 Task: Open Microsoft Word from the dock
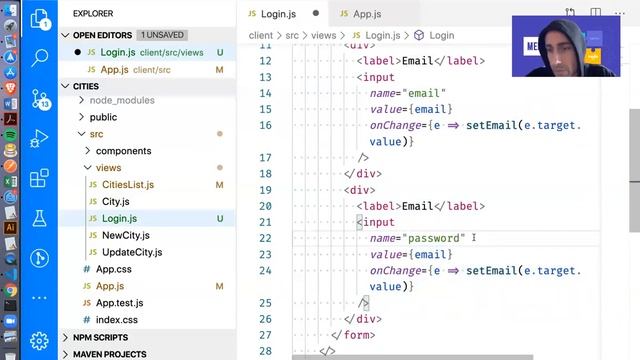tap(11, 103)
